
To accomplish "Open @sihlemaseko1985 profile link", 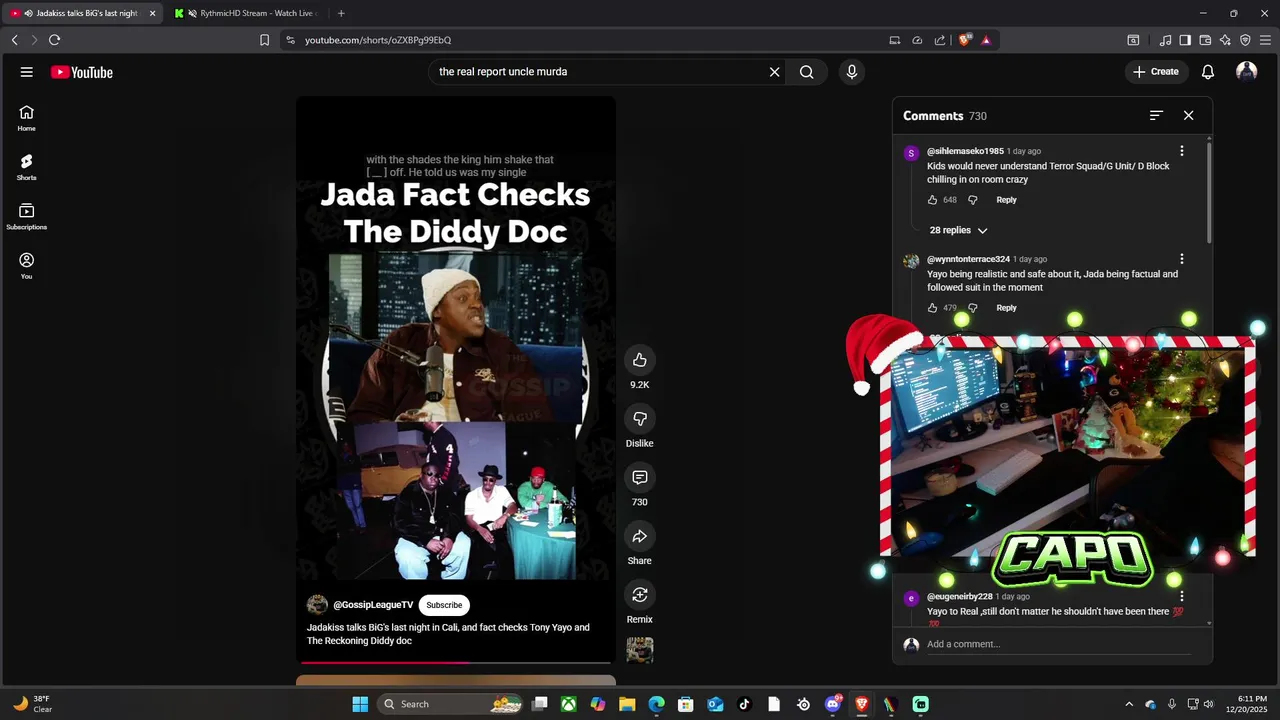I will [965, 151].
